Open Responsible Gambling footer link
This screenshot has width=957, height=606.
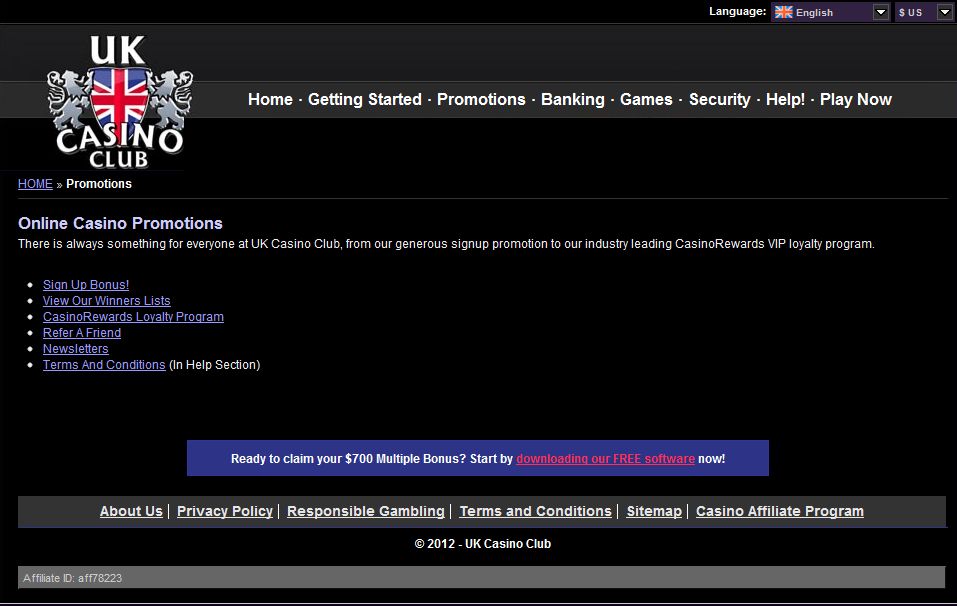click(x=366, y=511)
